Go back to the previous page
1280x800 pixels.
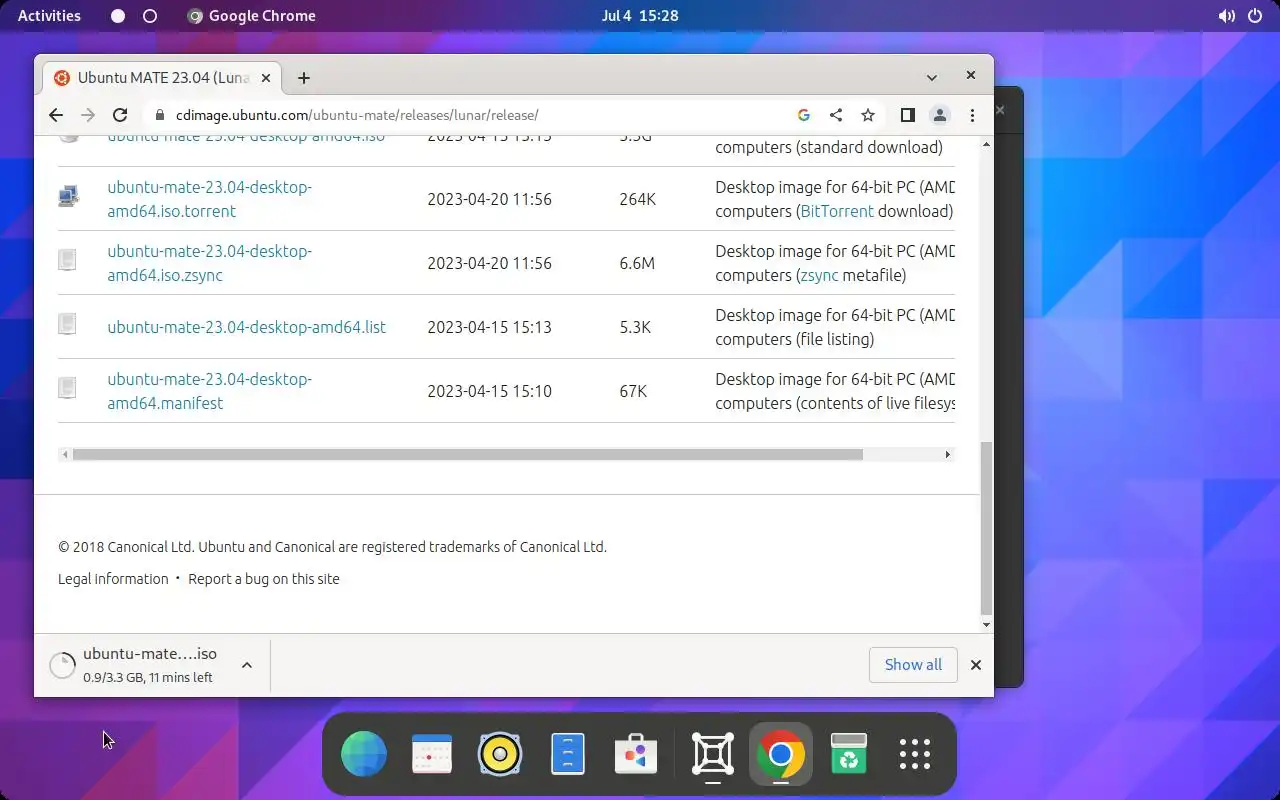tap(56, 115)
